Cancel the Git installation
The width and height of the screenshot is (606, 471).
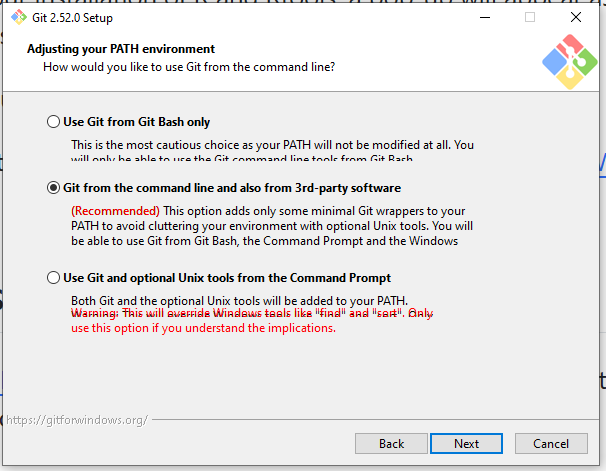pos(551,443)
